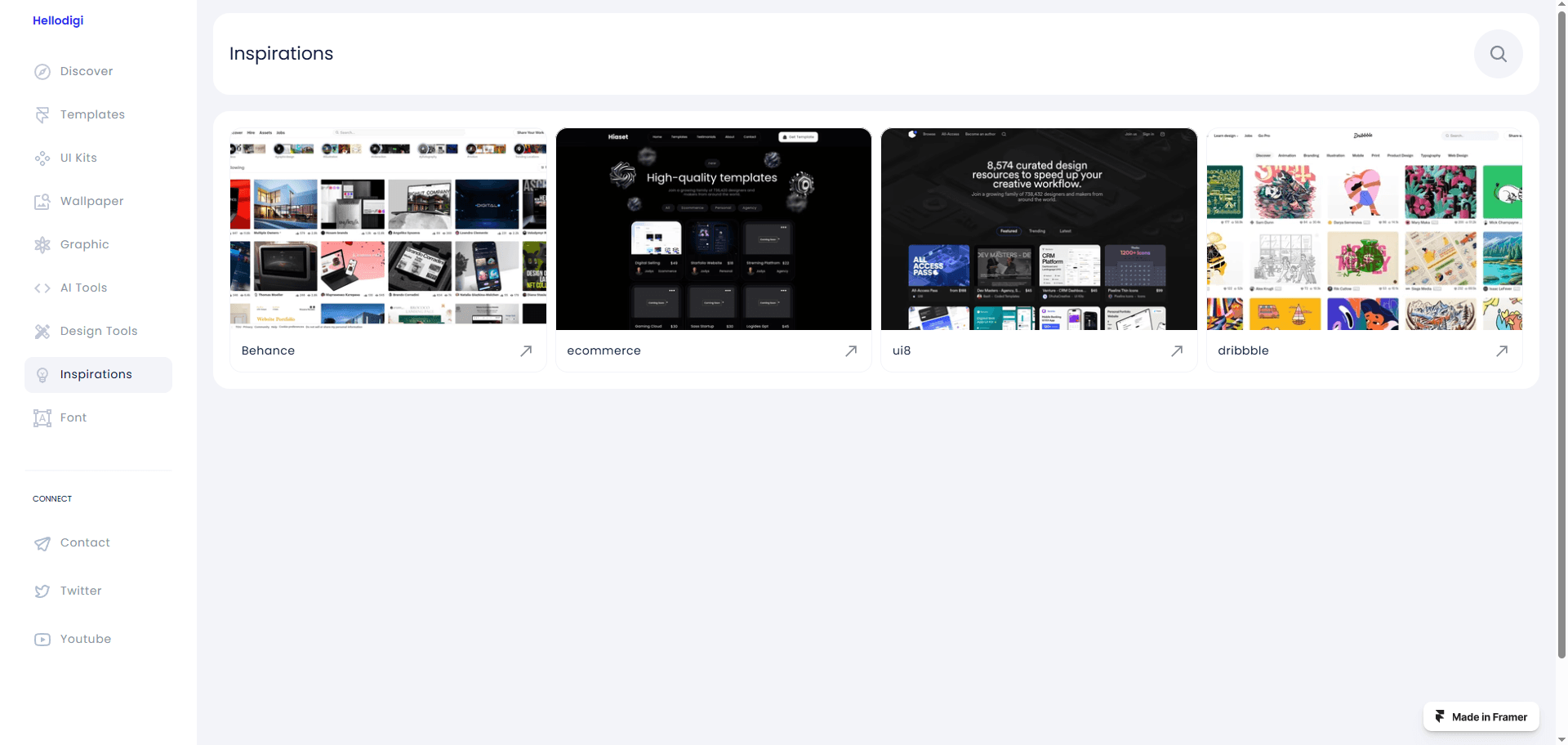Click the arrow icon on ecommerce card
Screen dimensions: 1568x745
(x=851, y=351)
